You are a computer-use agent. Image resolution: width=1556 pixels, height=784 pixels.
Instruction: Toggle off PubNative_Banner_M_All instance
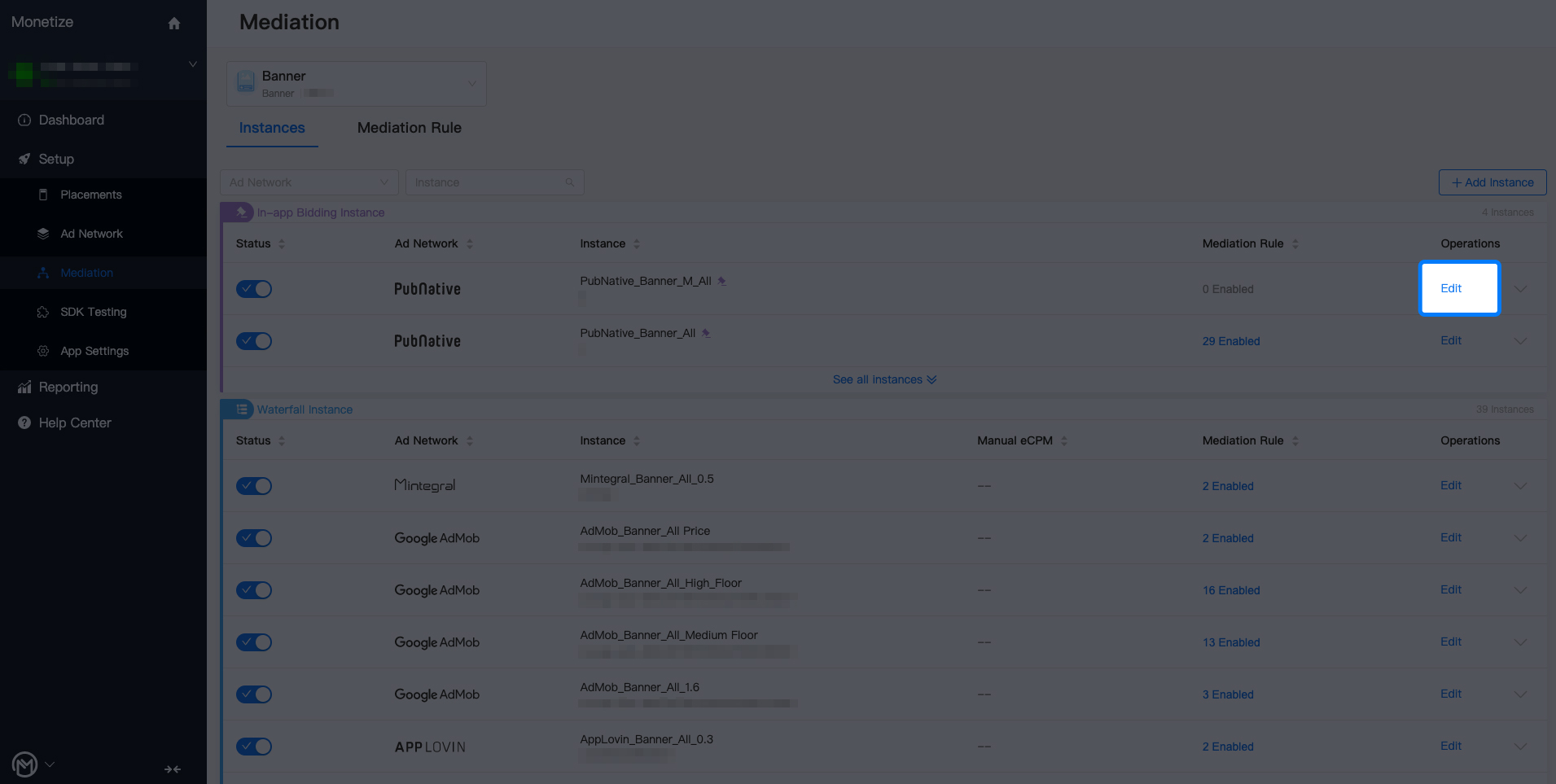click(254, 289)
